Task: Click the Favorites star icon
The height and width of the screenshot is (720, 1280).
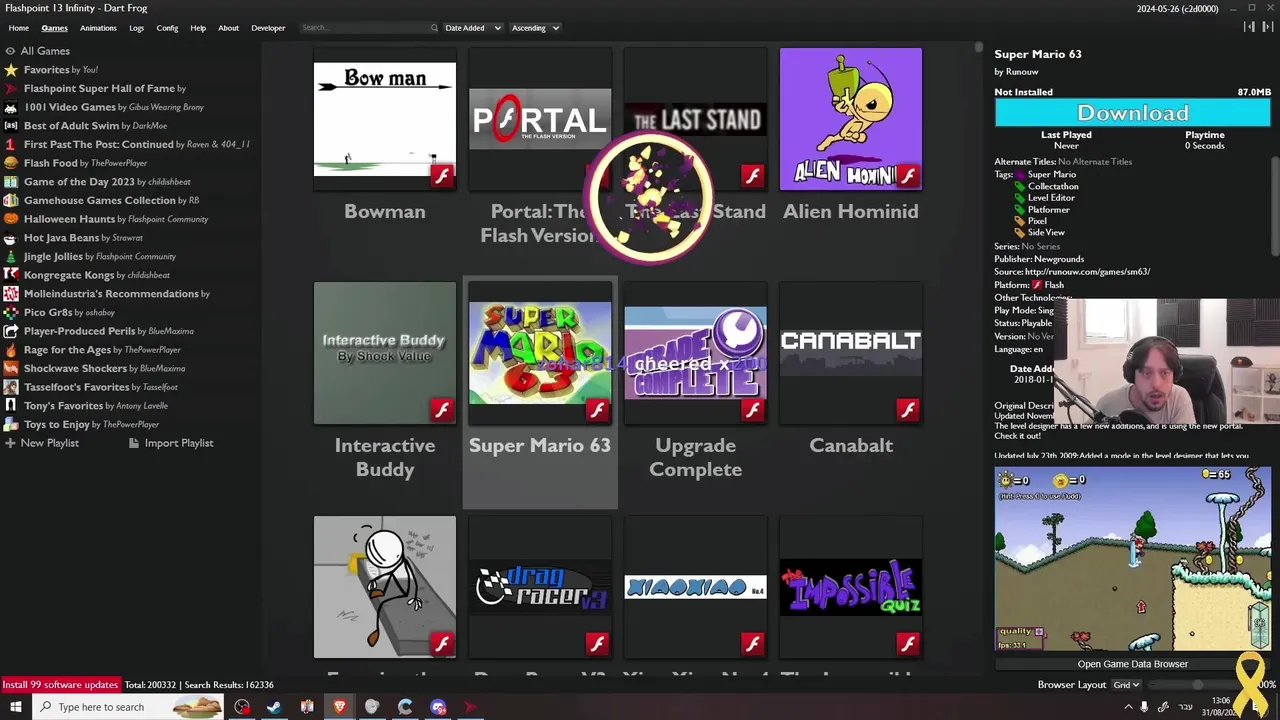Action: coord(10,70)
